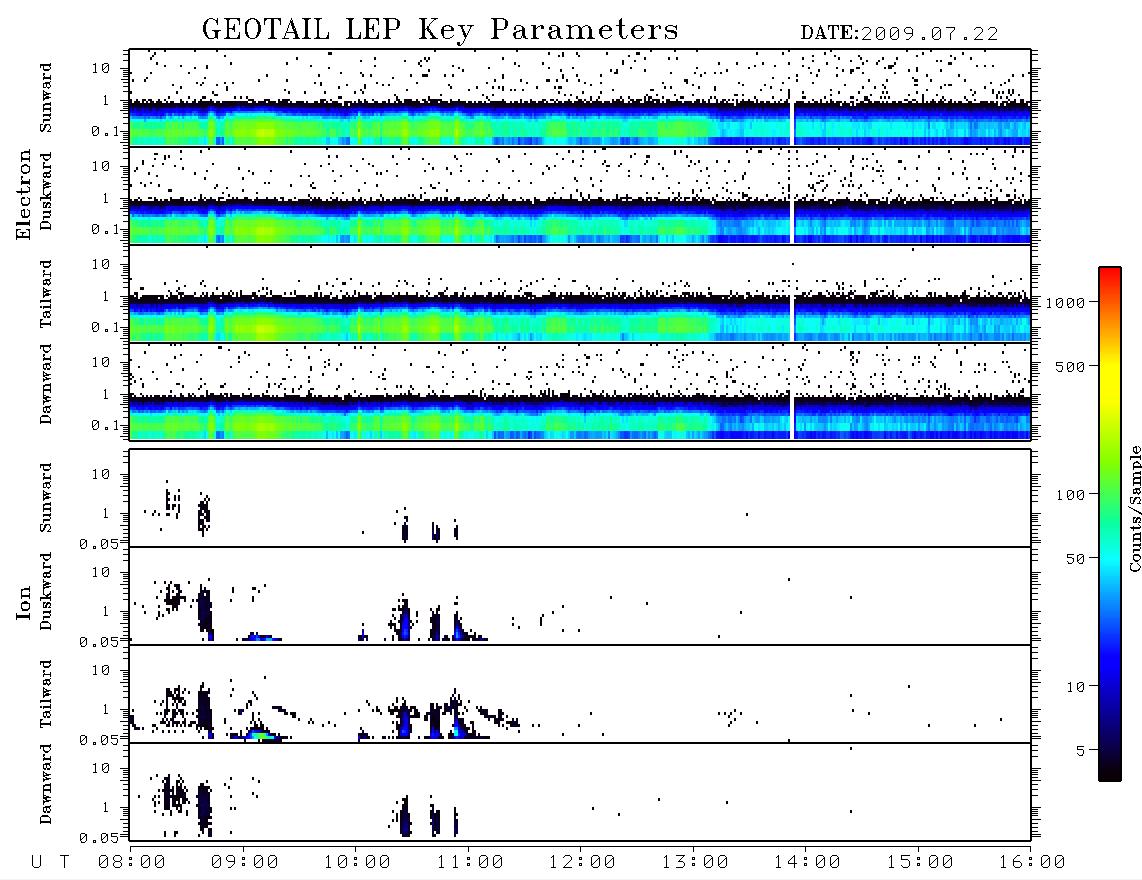Click the Ion Dawnward spectrogram panel

tap(580, 792)
